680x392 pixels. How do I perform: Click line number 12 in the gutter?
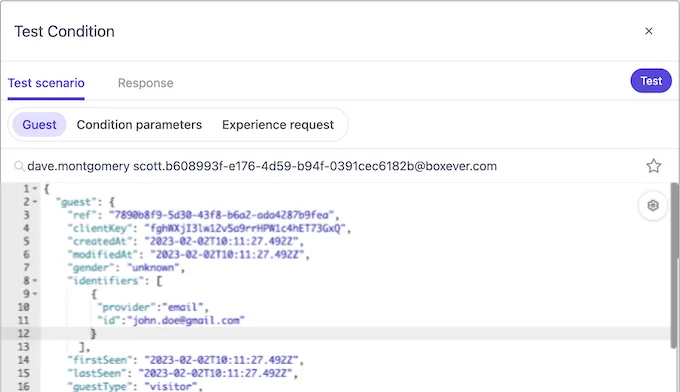(23, 333)
